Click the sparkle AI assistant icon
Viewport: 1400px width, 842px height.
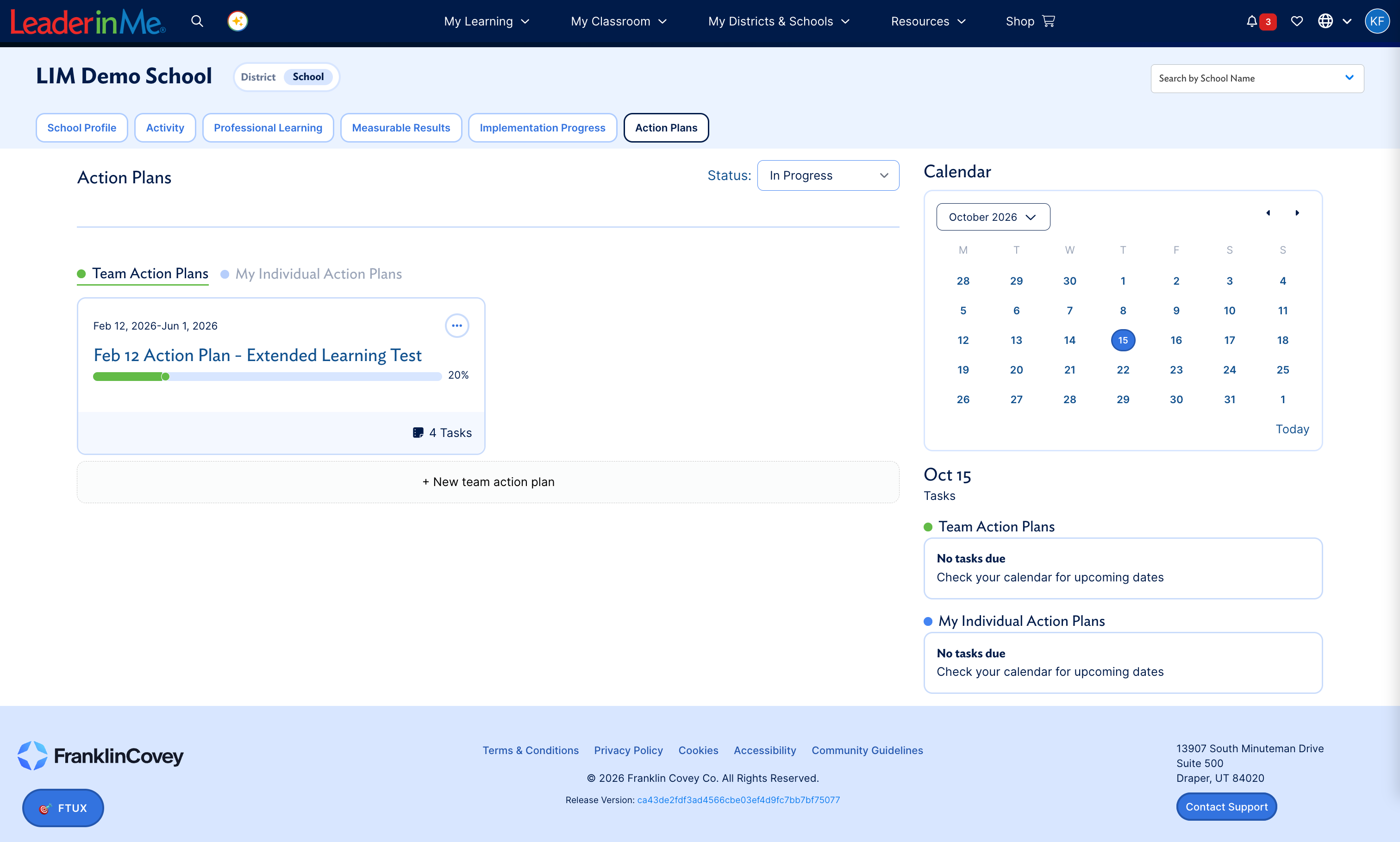(x=237, y=22)
